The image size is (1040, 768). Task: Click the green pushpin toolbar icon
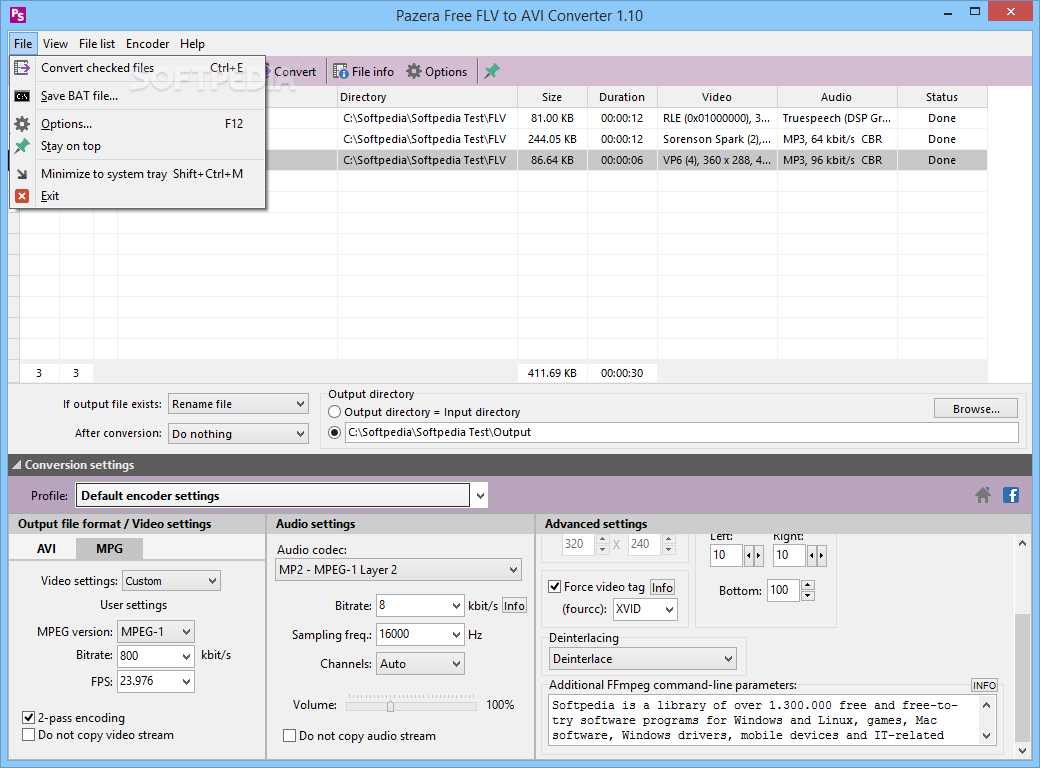tap(491, 71)
